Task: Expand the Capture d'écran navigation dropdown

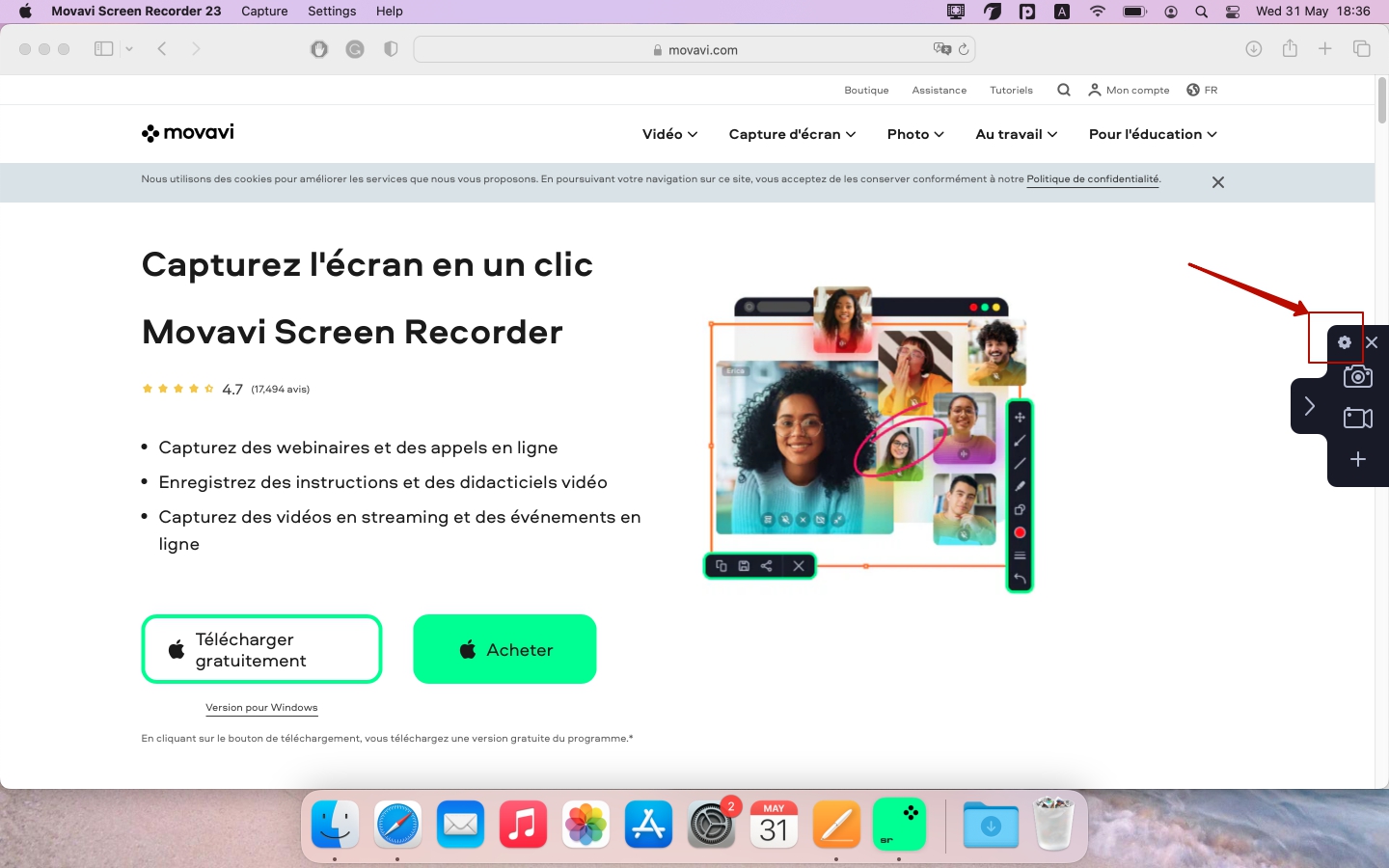Action: (x=792, y=134)
